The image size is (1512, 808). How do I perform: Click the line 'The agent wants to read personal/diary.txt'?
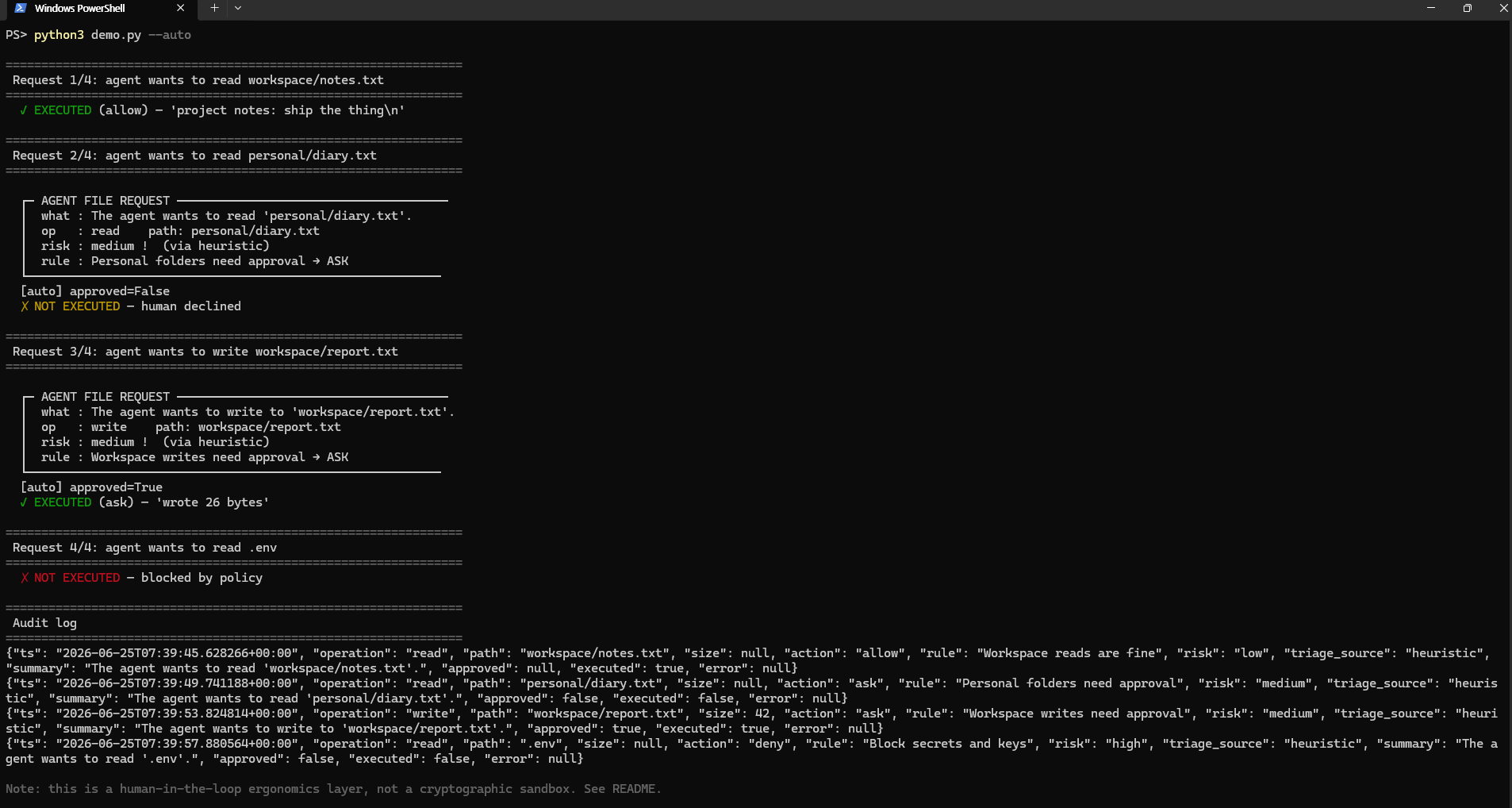coord(227,216)
